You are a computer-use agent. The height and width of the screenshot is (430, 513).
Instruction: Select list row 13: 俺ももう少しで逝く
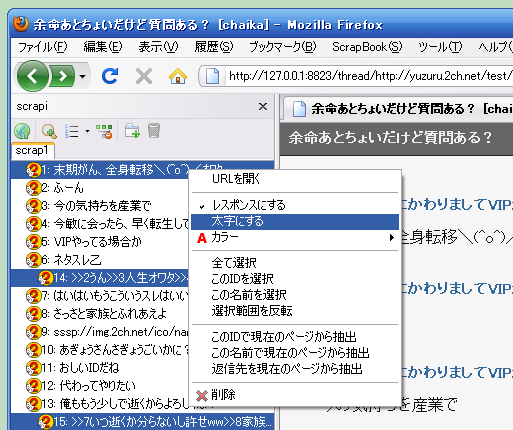100,404
